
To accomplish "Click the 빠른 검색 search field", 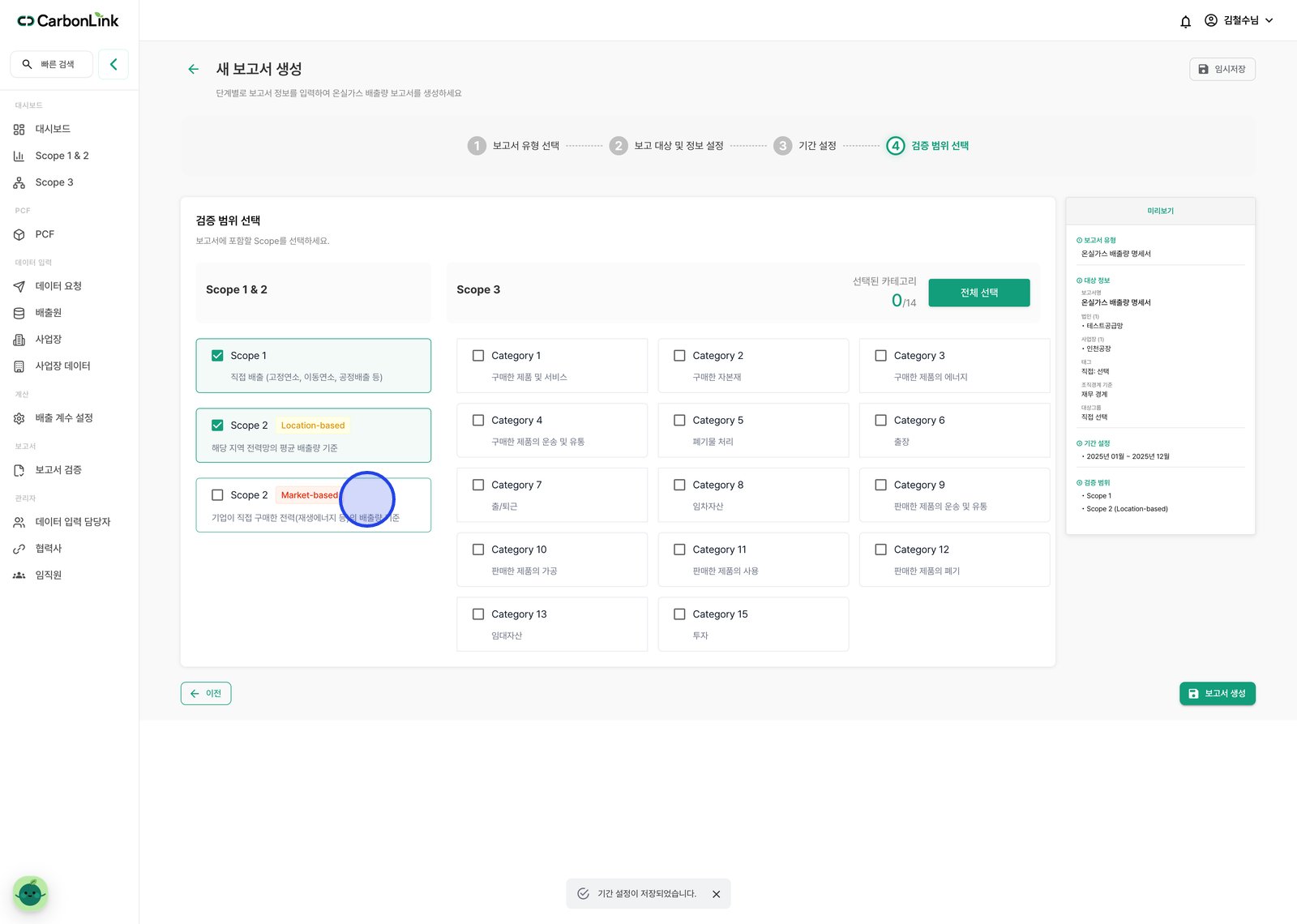I will [x=52, y=64].
